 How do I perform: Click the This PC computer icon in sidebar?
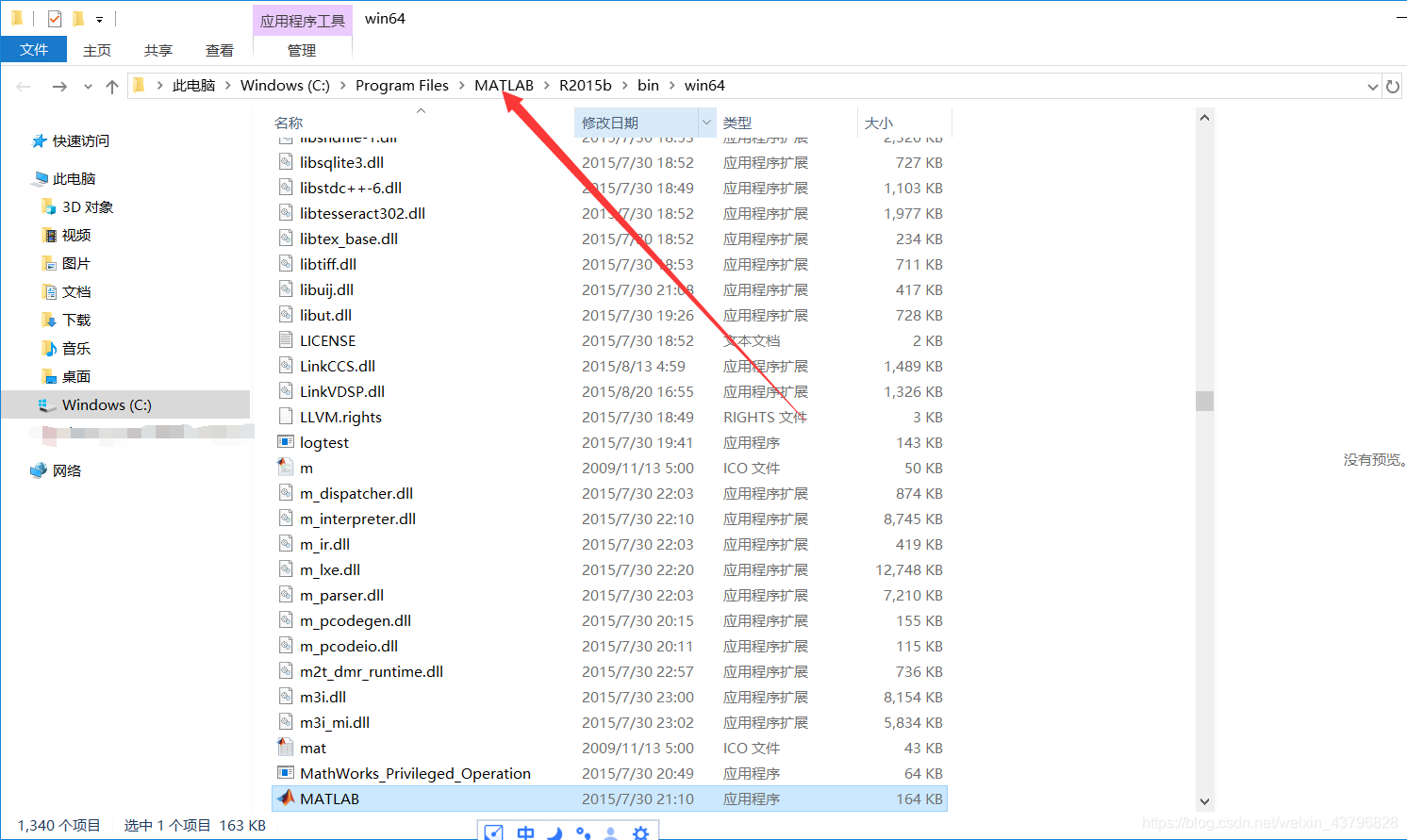click(x=40, y=178)
